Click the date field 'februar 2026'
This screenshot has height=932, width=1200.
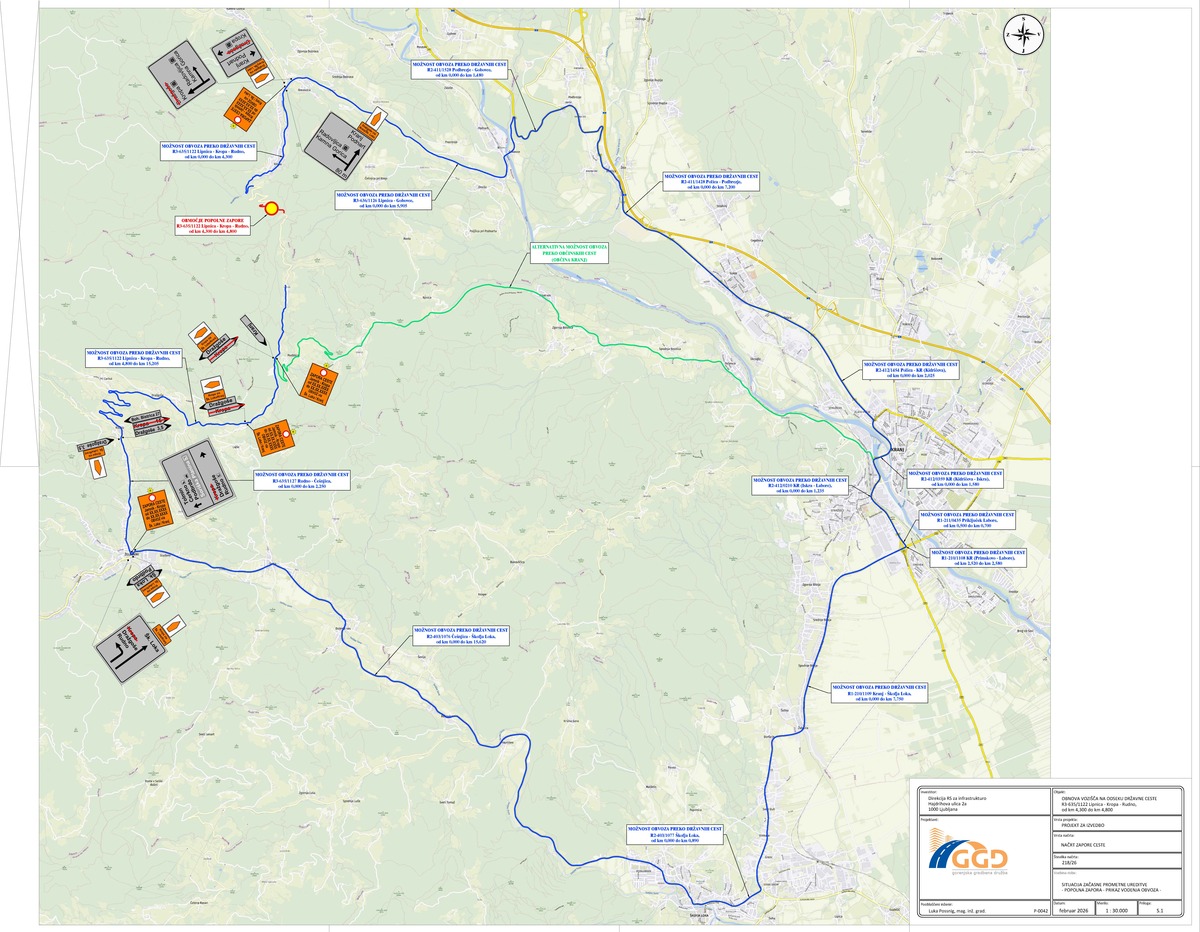pos(1071,911)
